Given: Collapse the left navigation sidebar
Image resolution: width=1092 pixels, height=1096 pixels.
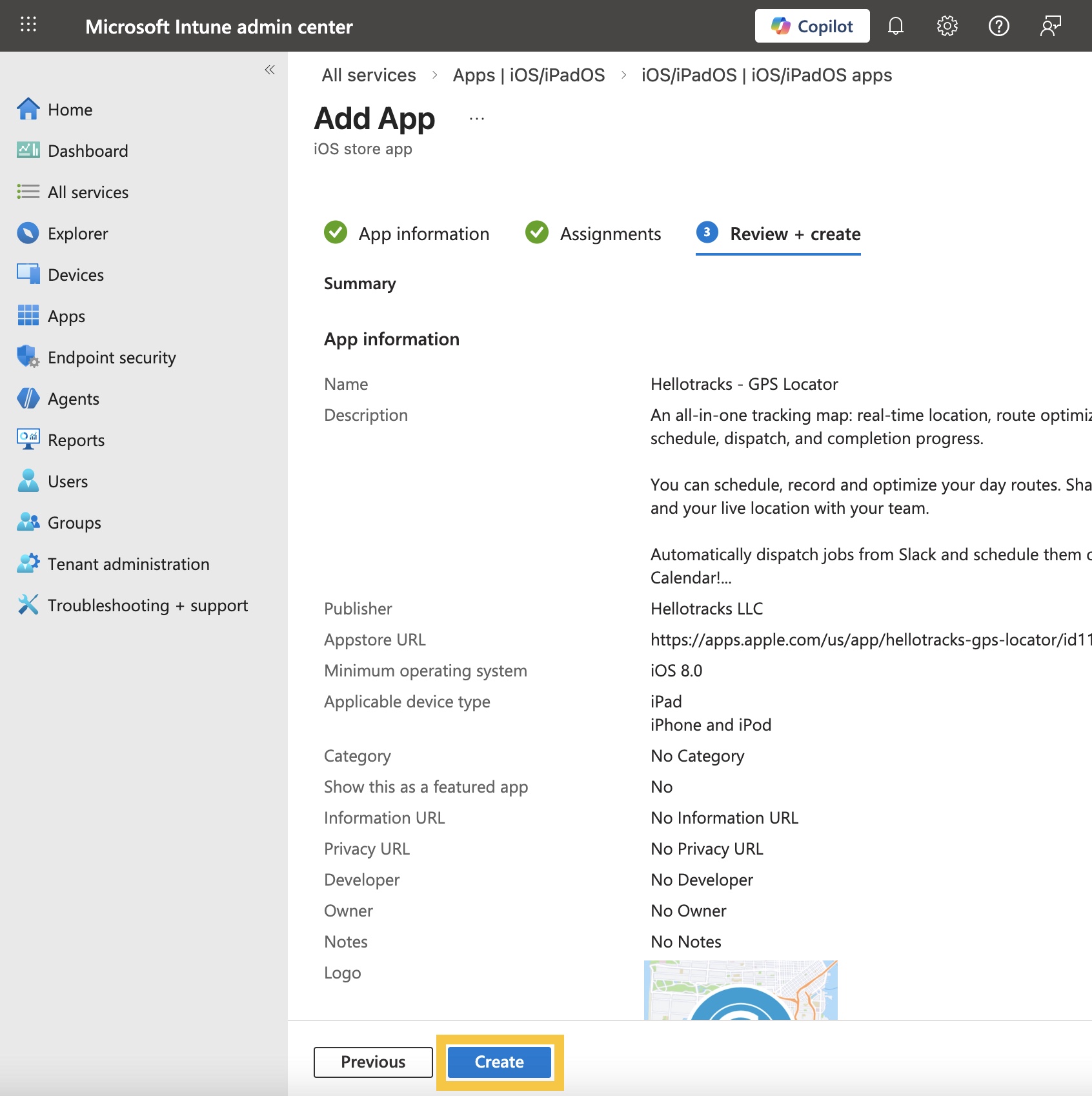Looking at the screenshot, I should [270, 70].
